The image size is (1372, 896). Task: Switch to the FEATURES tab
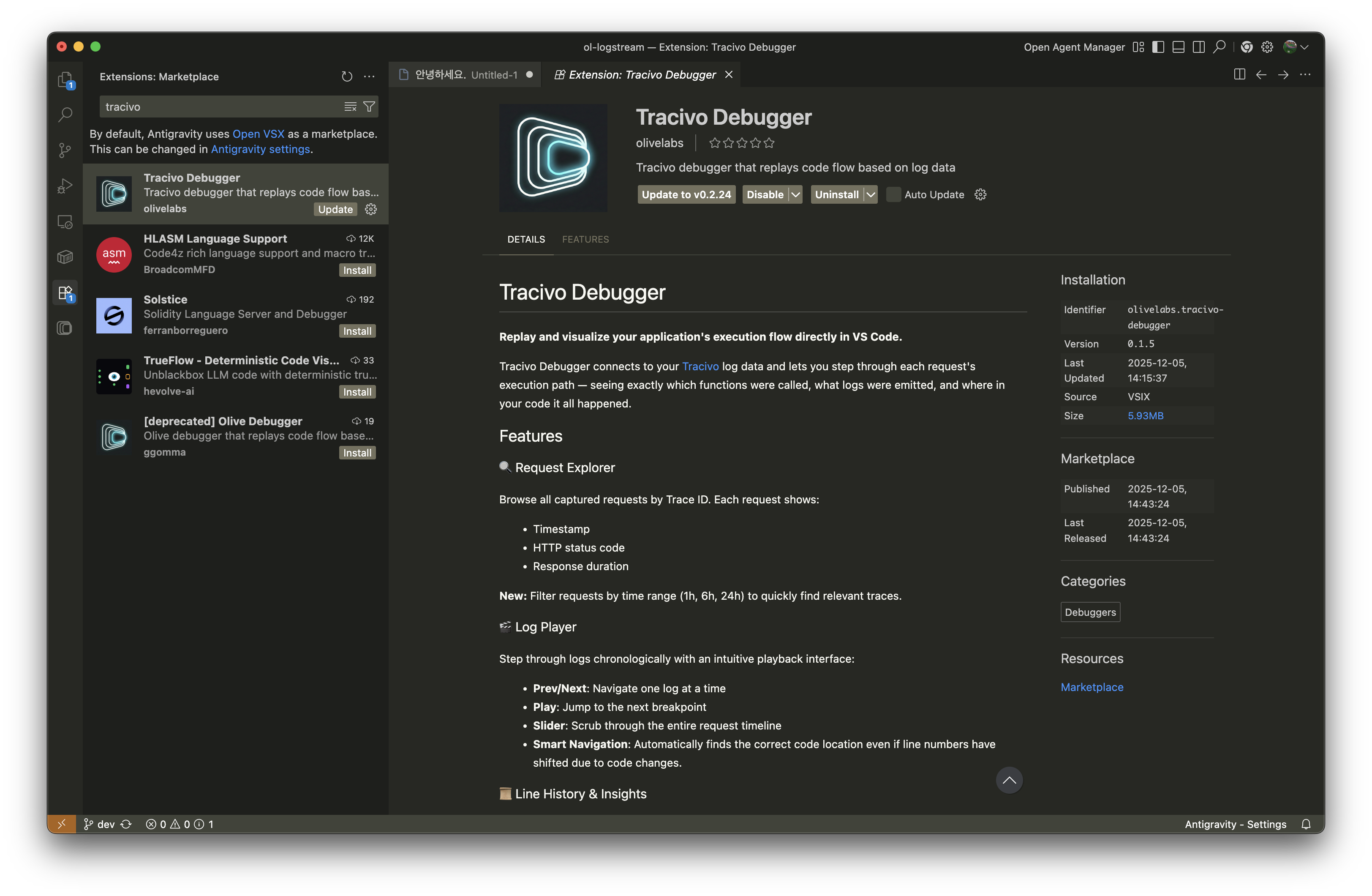[585, 240]
